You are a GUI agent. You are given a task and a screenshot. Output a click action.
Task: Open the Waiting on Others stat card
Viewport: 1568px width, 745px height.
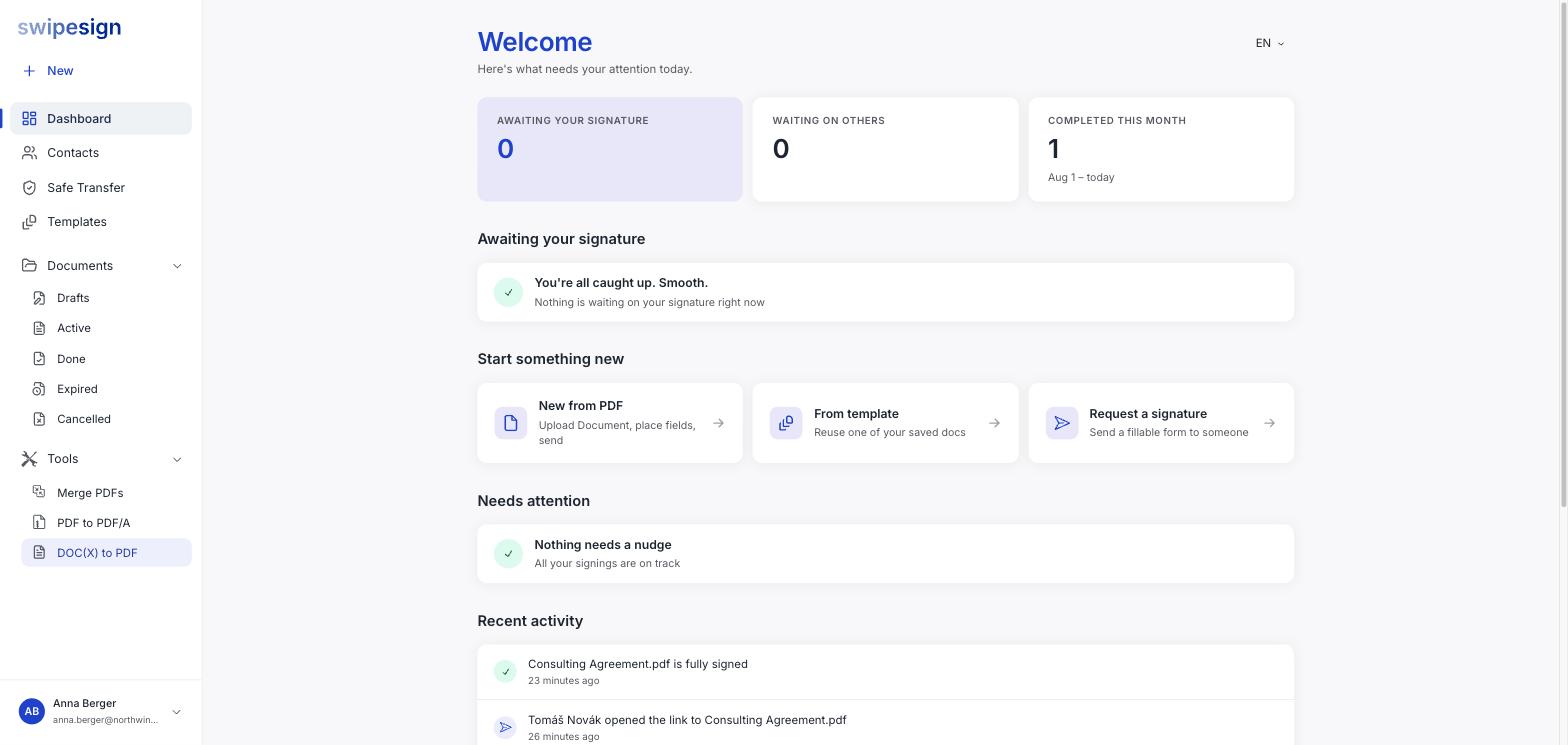(x=885, y=150)
